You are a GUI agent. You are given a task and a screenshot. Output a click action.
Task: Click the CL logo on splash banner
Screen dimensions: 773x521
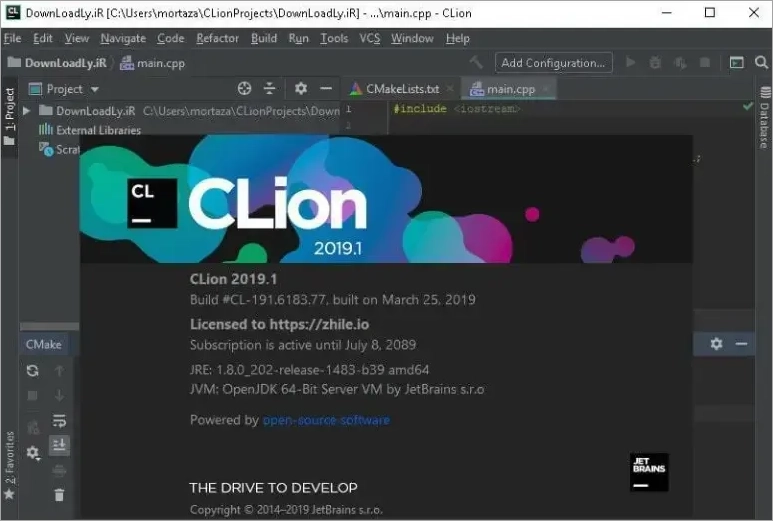point(152,203)
